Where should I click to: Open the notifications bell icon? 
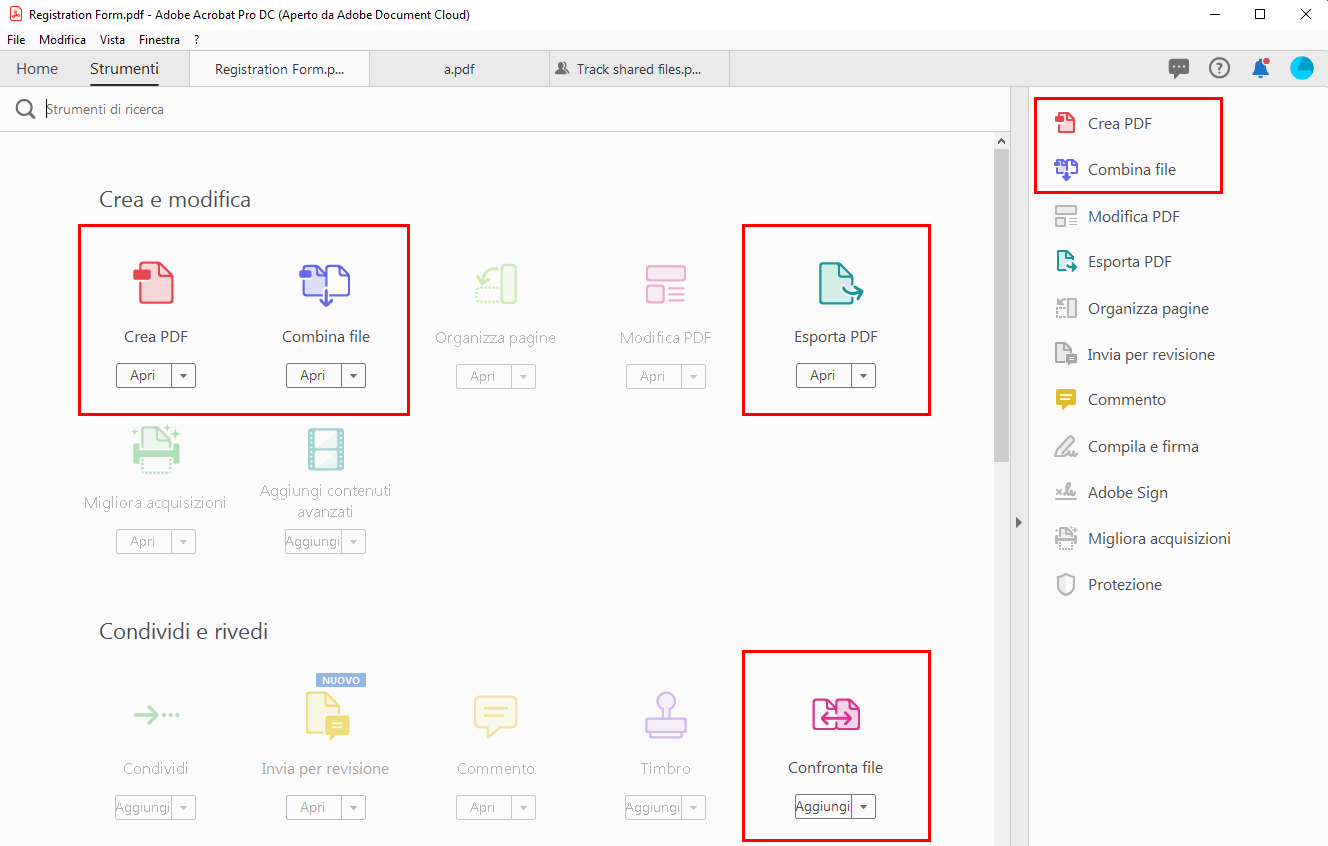tap(1260, 68)
